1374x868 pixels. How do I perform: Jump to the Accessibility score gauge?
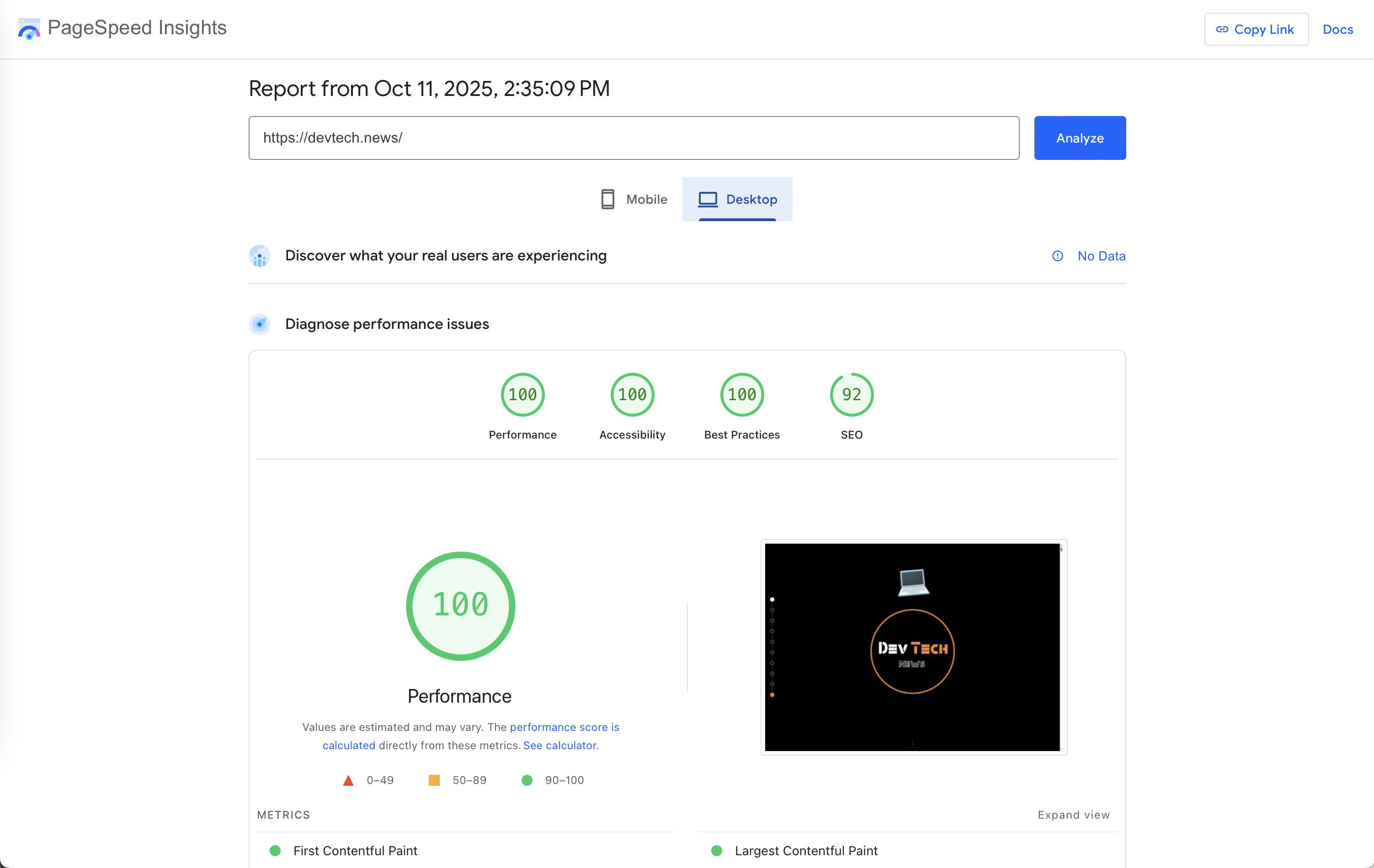(x=632, y=395)
